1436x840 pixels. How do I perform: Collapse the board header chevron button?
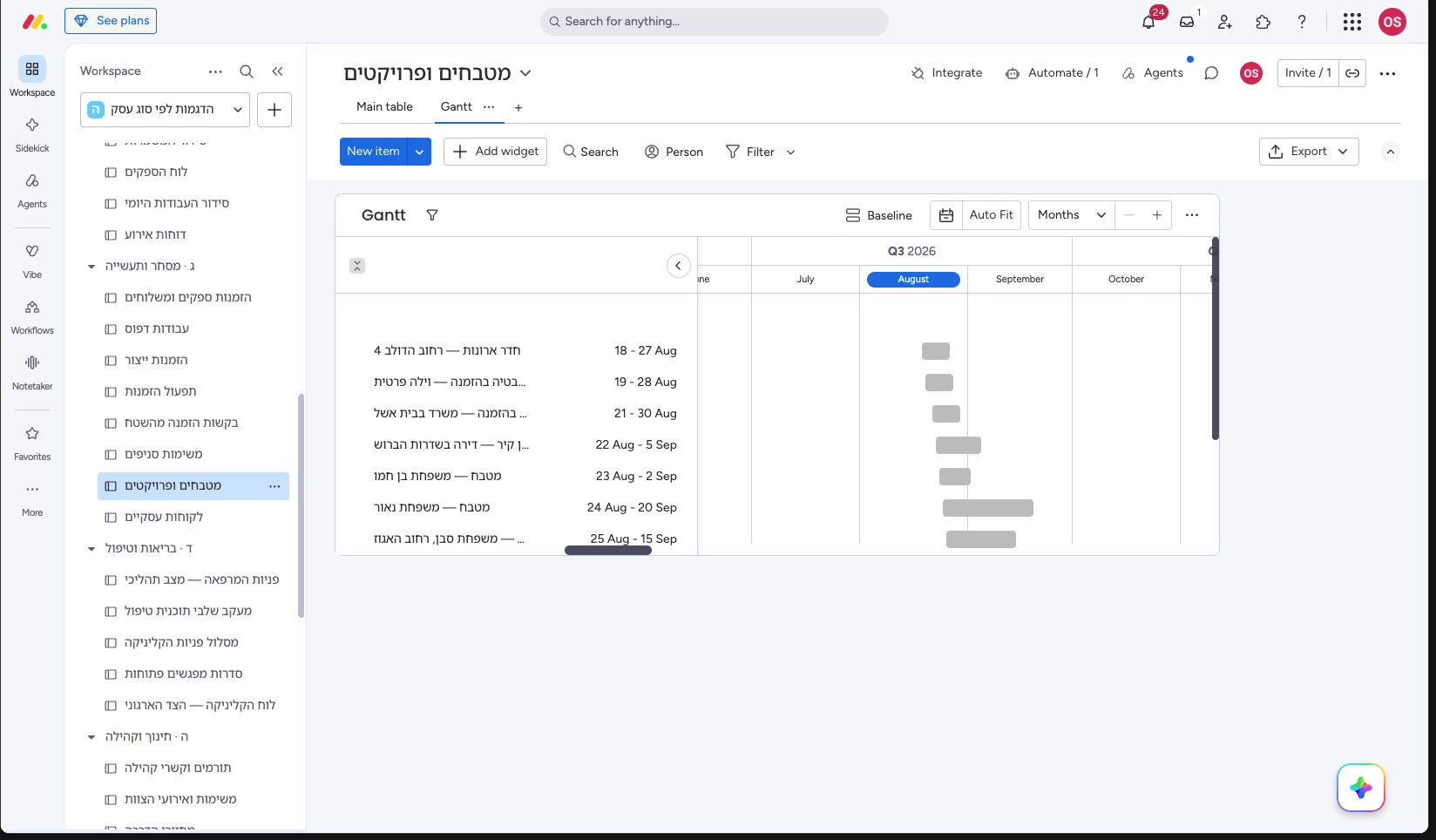[x=1391, y=152]
